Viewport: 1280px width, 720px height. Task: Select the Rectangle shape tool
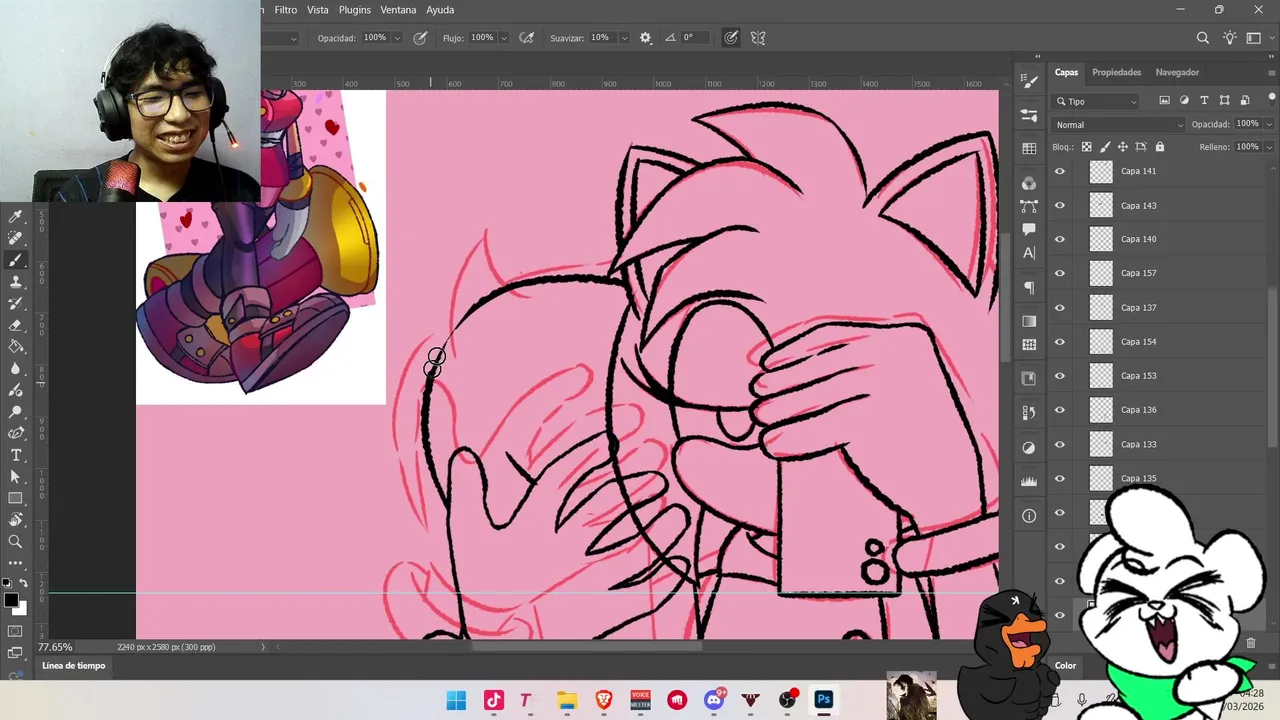pos(15,498)
